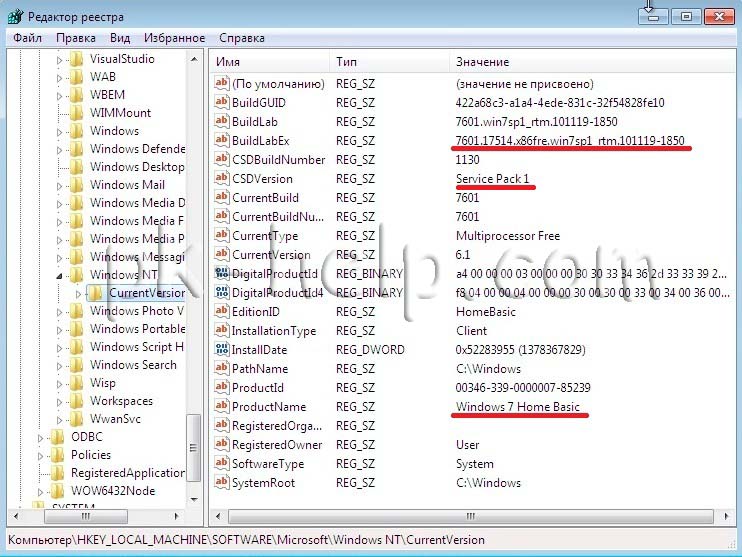Click the Windows Mail folder icon

[76, 185]
